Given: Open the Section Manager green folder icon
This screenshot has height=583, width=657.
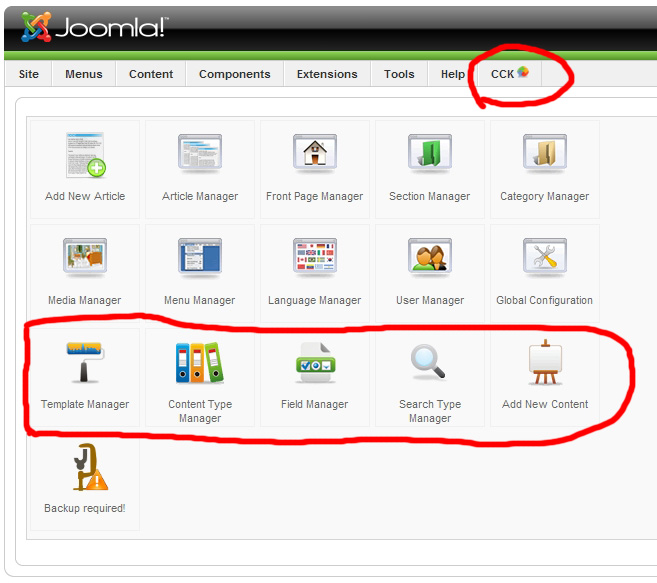Looking at the screenshot, I should (430, 152).
